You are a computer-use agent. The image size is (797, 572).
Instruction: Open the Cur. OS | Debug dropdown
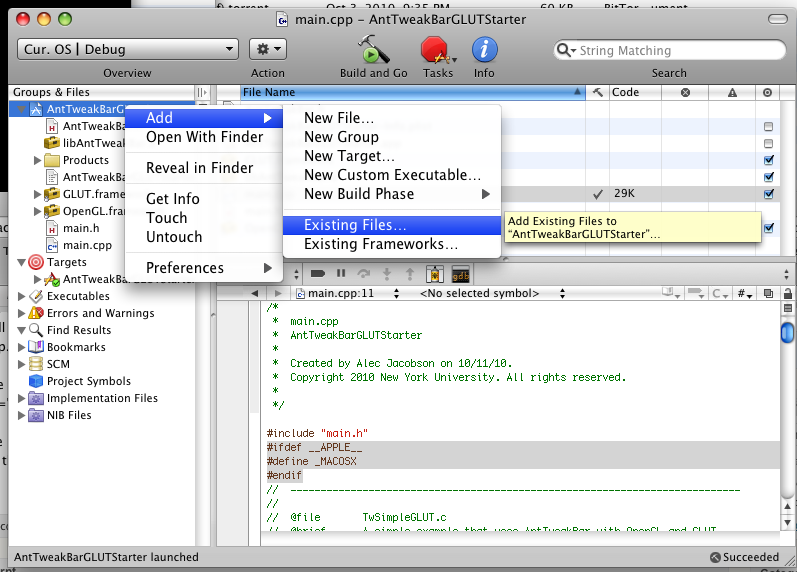pyautogui.click(x=127, y=49)
